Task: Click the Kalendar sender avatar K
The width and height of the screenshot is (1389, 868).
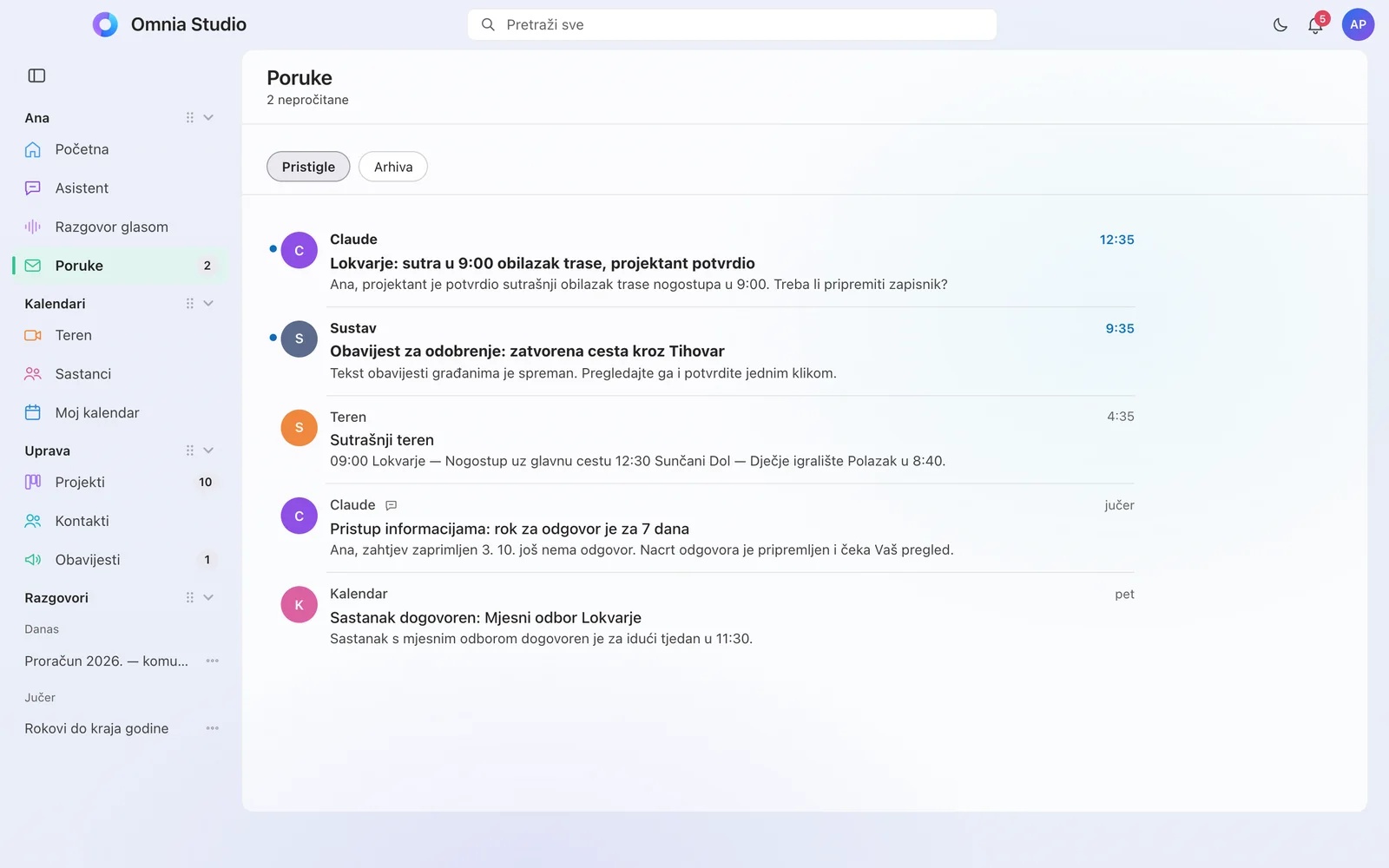Action: click(299, 605)
